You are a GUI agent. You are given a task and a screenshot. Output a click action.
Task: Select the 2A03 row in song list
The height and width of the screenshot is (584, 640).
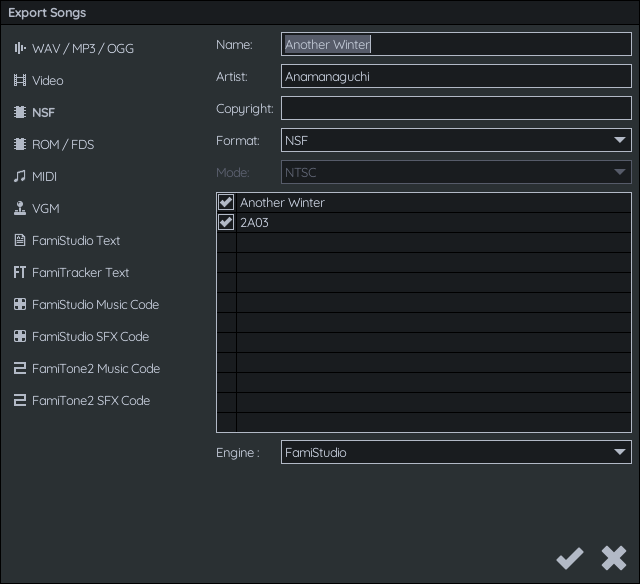tap(424, 222)
